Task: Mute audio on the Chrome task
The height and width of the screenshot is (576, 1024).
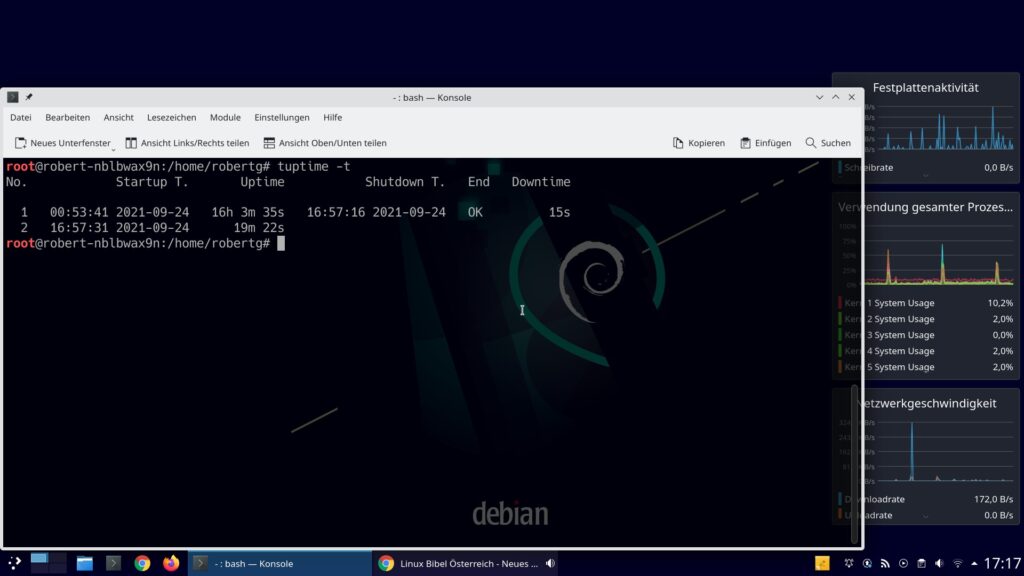Action: point(551,563)
